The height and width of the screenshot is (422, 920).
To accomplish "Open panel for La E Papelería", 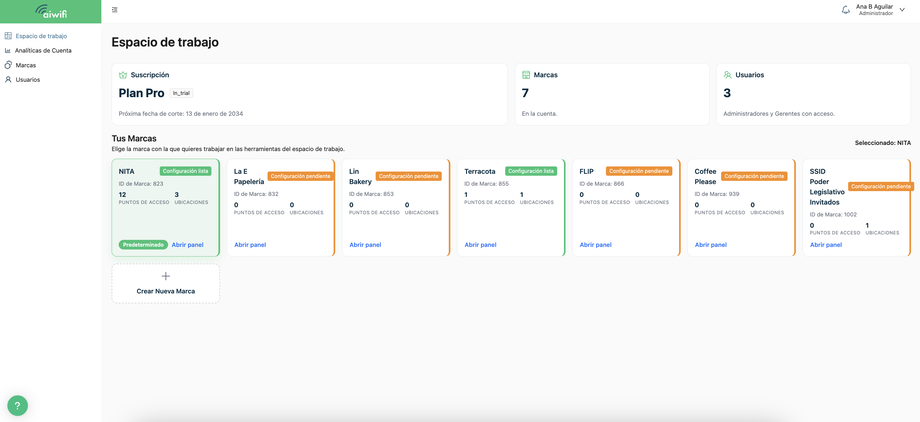I will tap(250, 245).
